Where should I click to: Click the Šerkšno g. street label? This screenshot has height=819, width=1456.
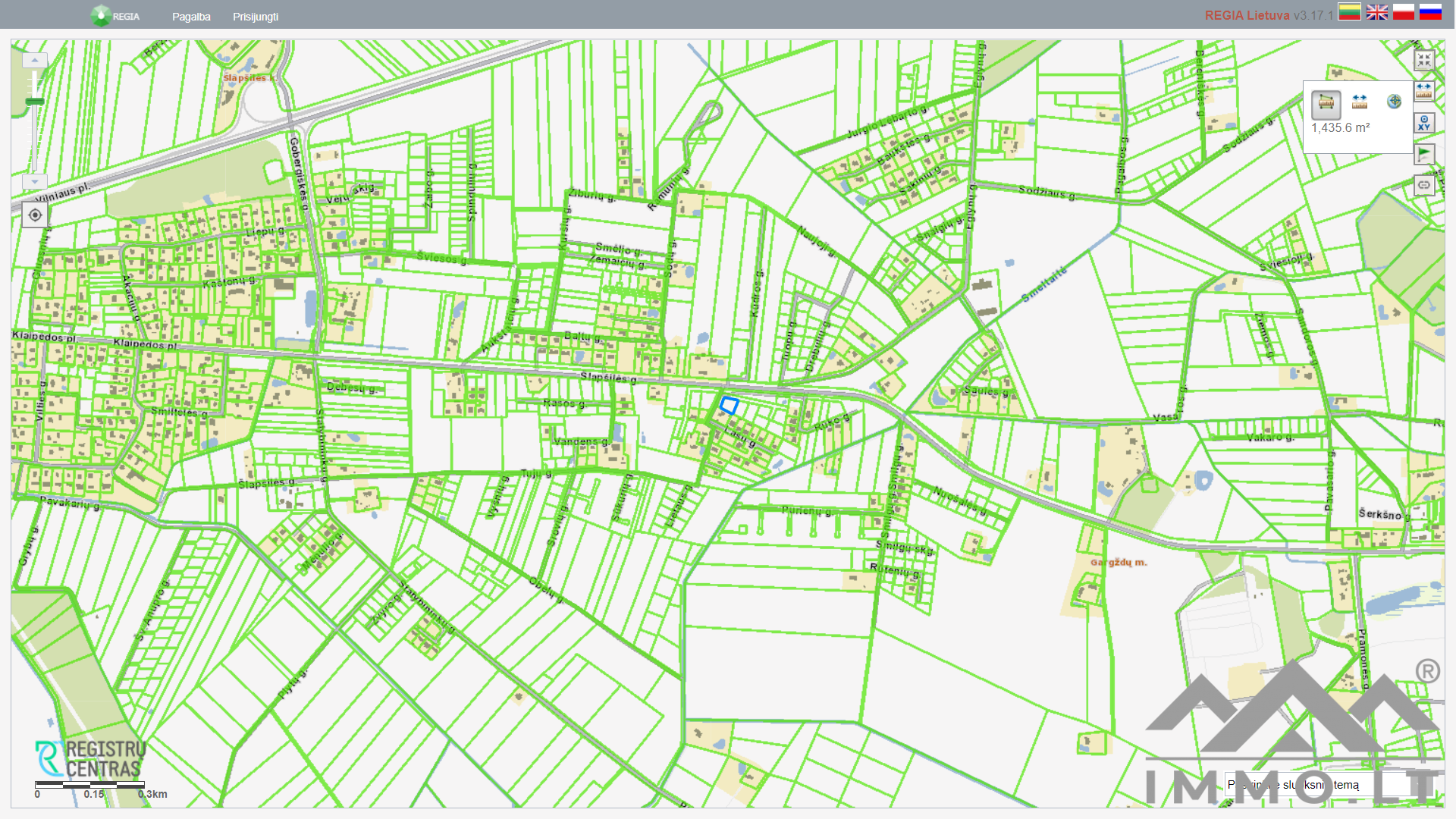[1385, 514]
